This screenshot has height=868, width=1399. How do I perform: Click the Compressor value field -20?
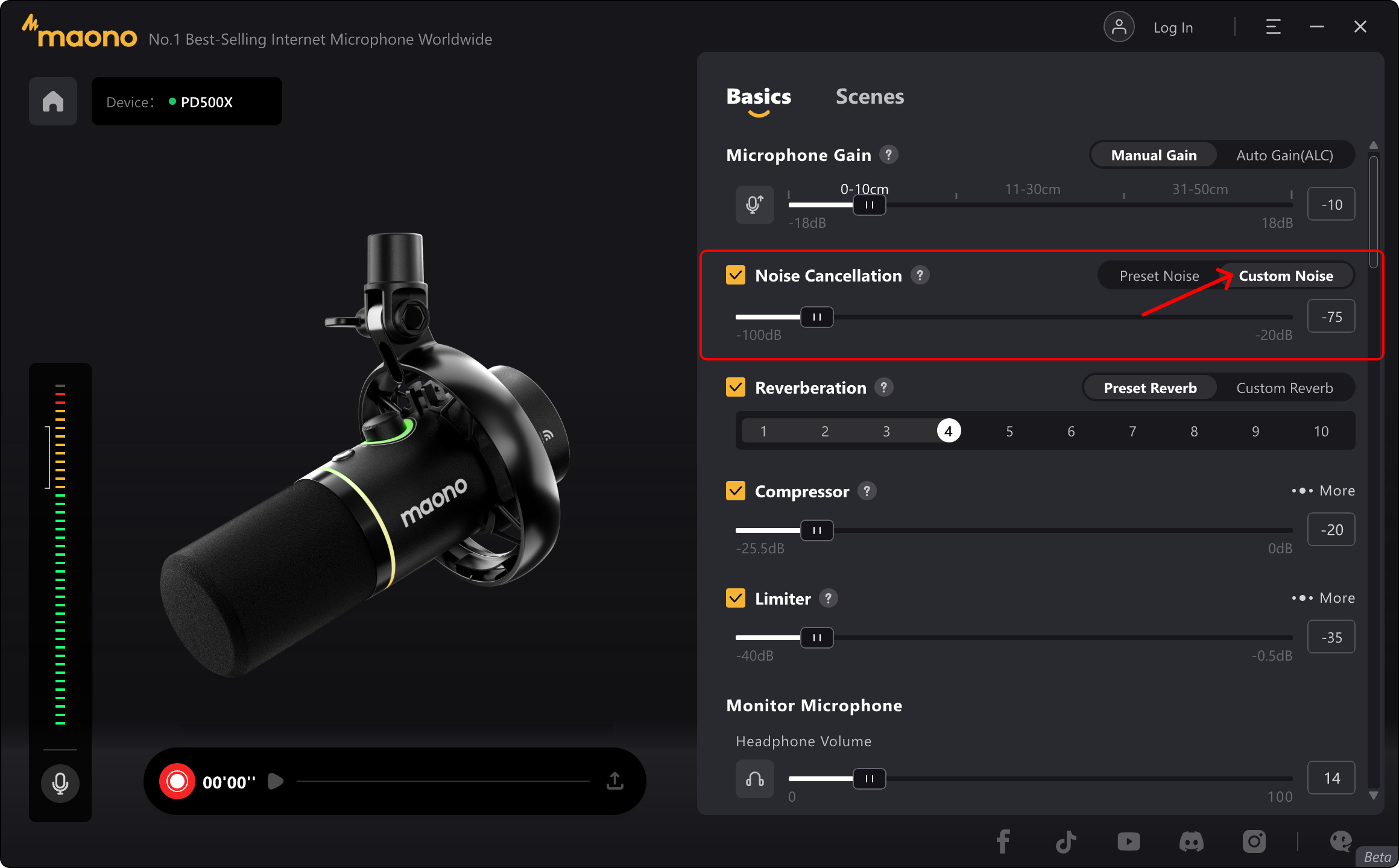[1331, 530]
